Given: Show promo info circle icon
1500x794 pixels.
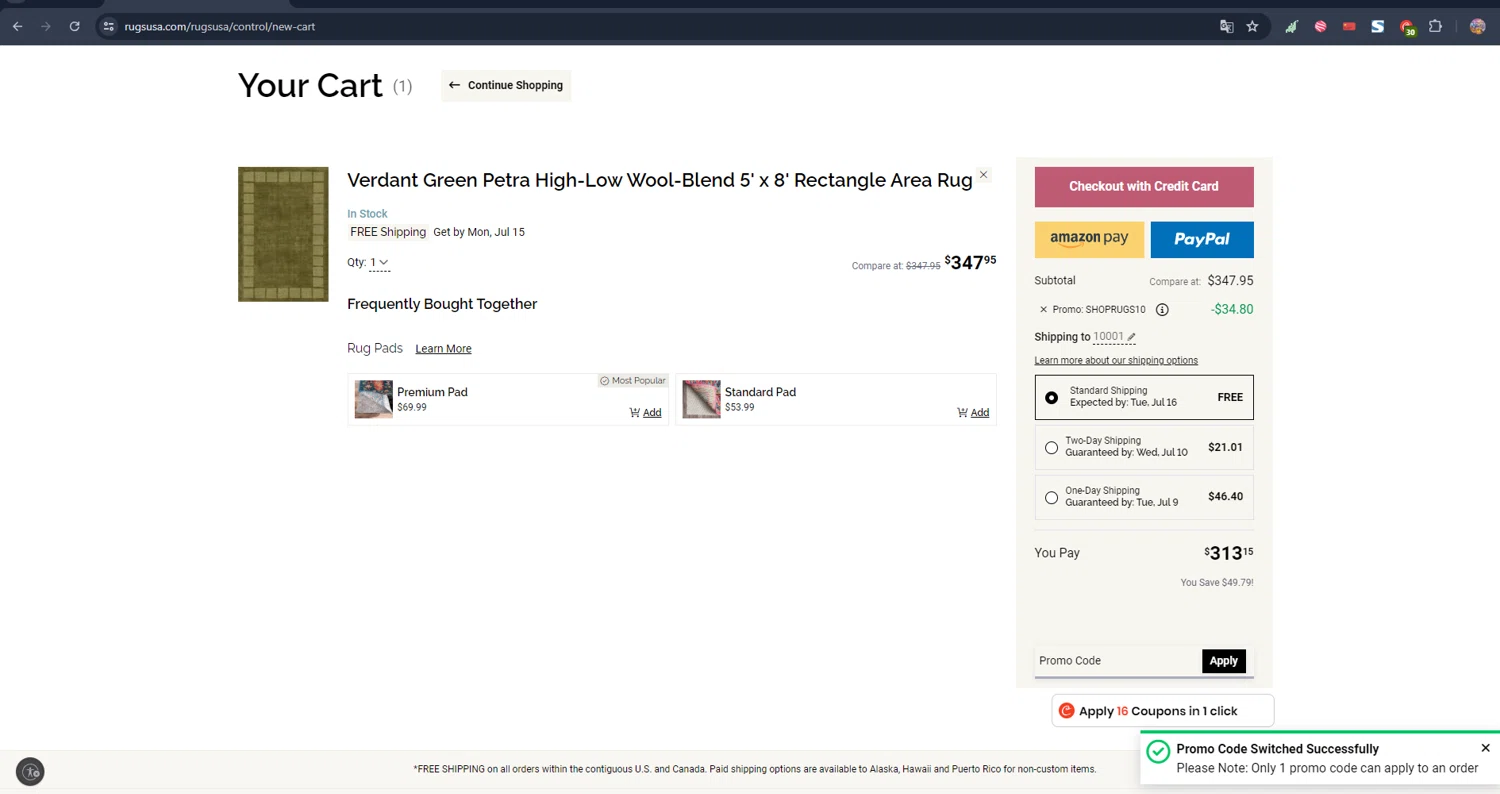Looking at the screenshot, I should click(x=1162, y=310).
